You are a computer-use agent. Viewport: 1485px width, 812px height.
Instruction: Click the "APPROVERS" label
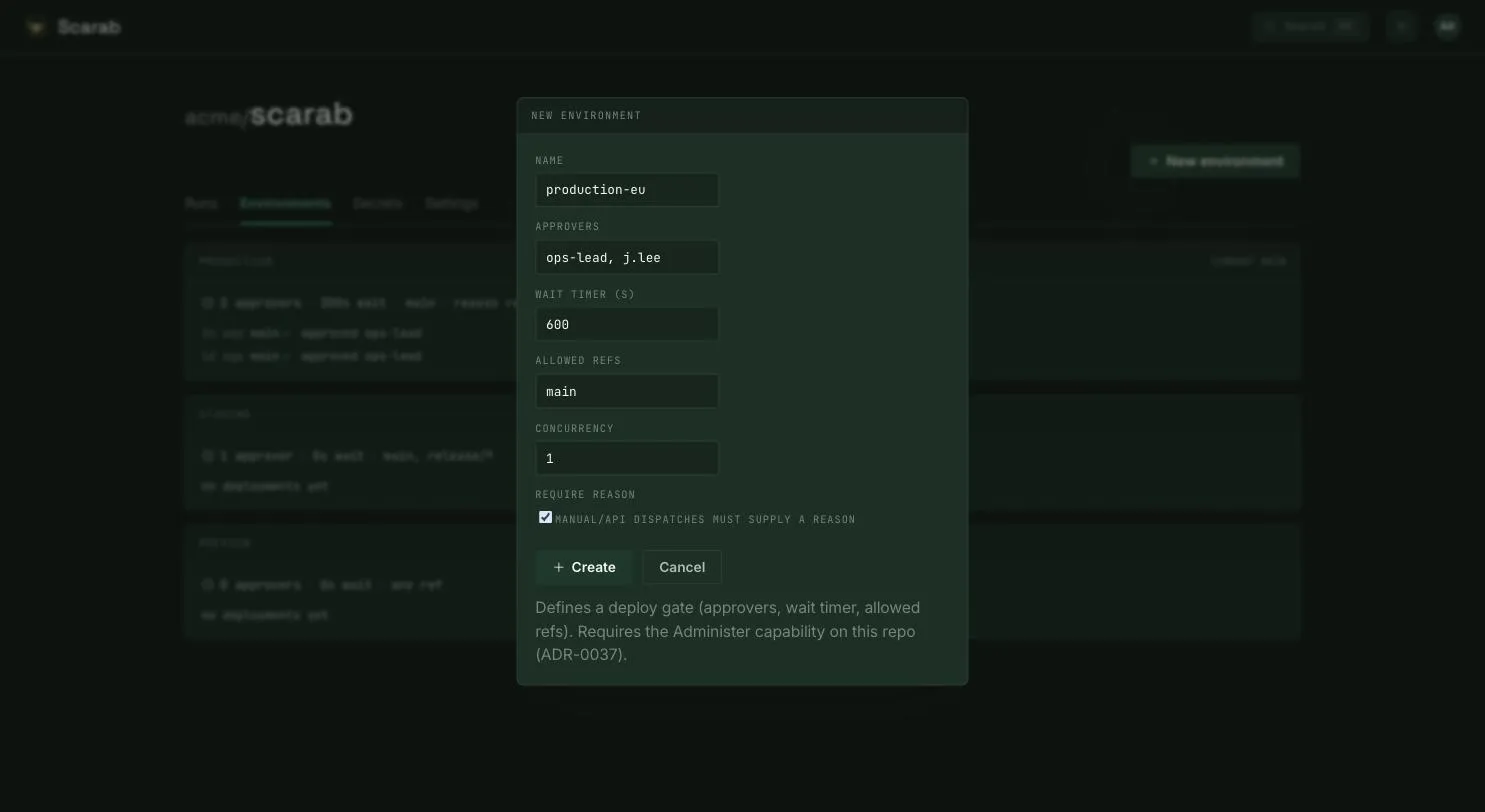point(567,227)
